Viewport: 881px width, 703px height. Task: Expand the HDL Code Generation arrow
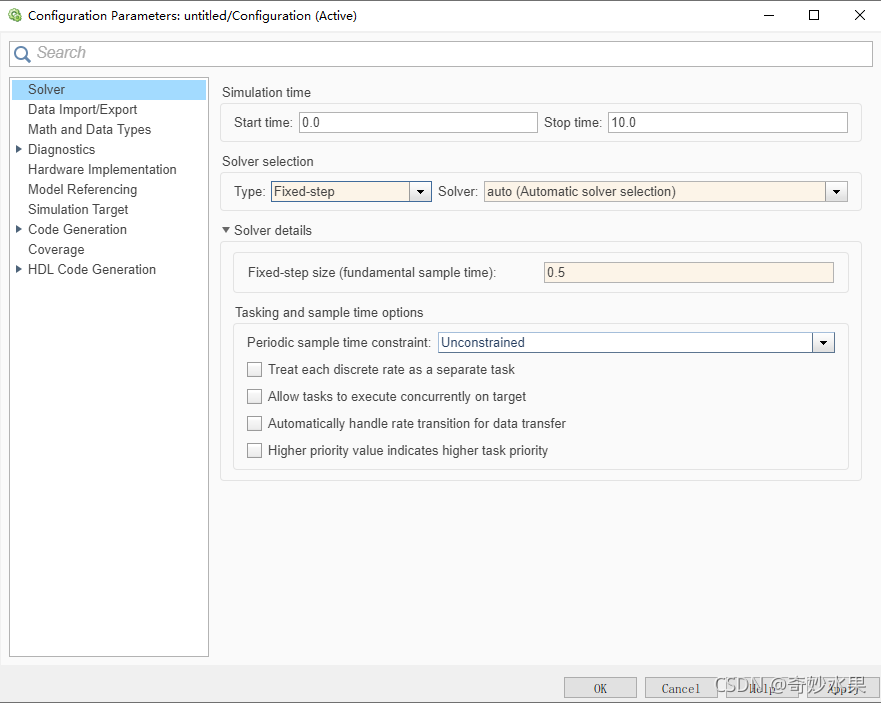(19, 269)
